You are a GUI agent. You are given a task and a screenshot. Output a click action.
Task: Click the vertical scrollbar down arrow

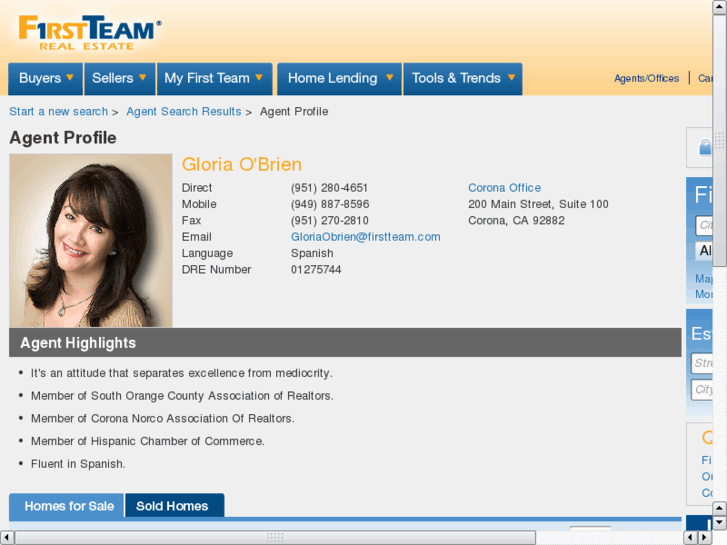tap(719, 523)
